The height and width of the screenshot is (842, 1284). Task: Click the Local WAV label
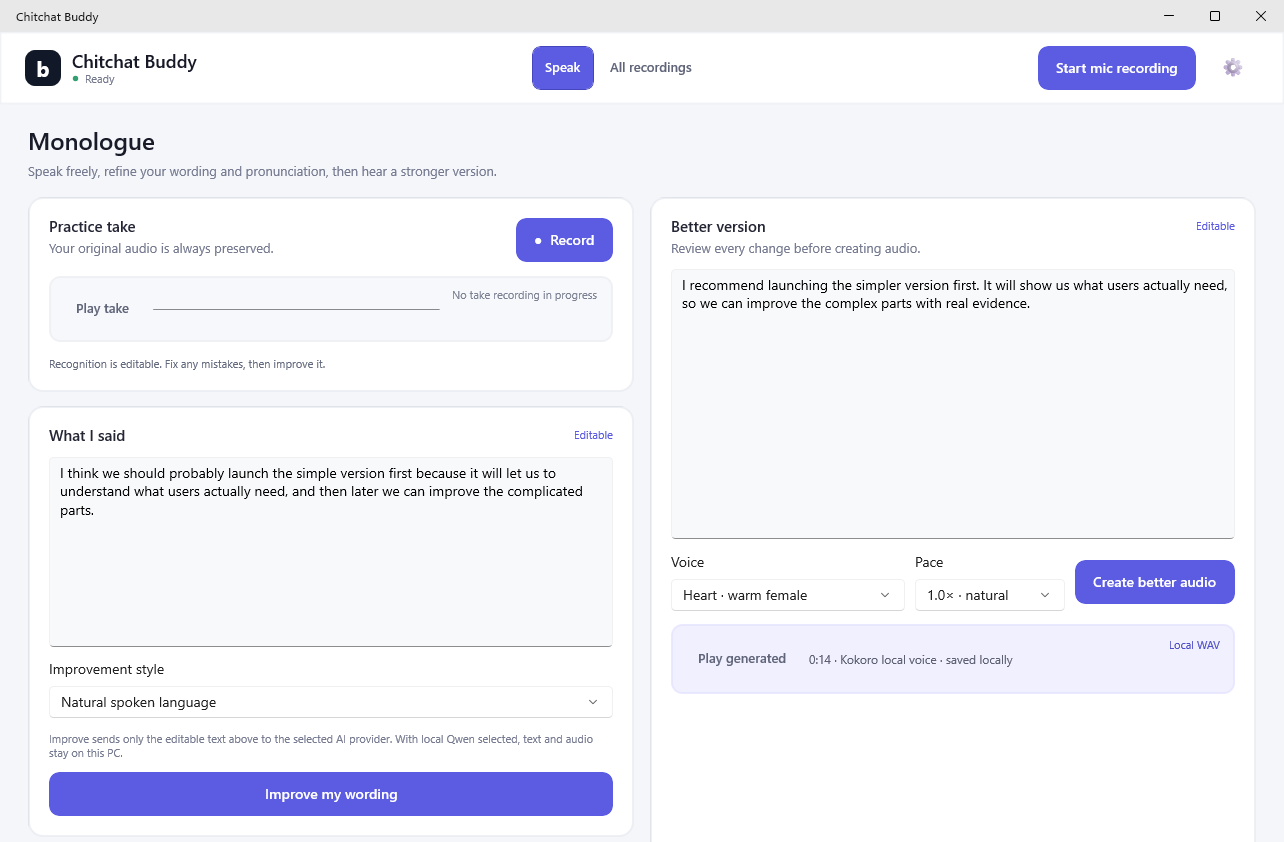click(x=1194, y=645)
